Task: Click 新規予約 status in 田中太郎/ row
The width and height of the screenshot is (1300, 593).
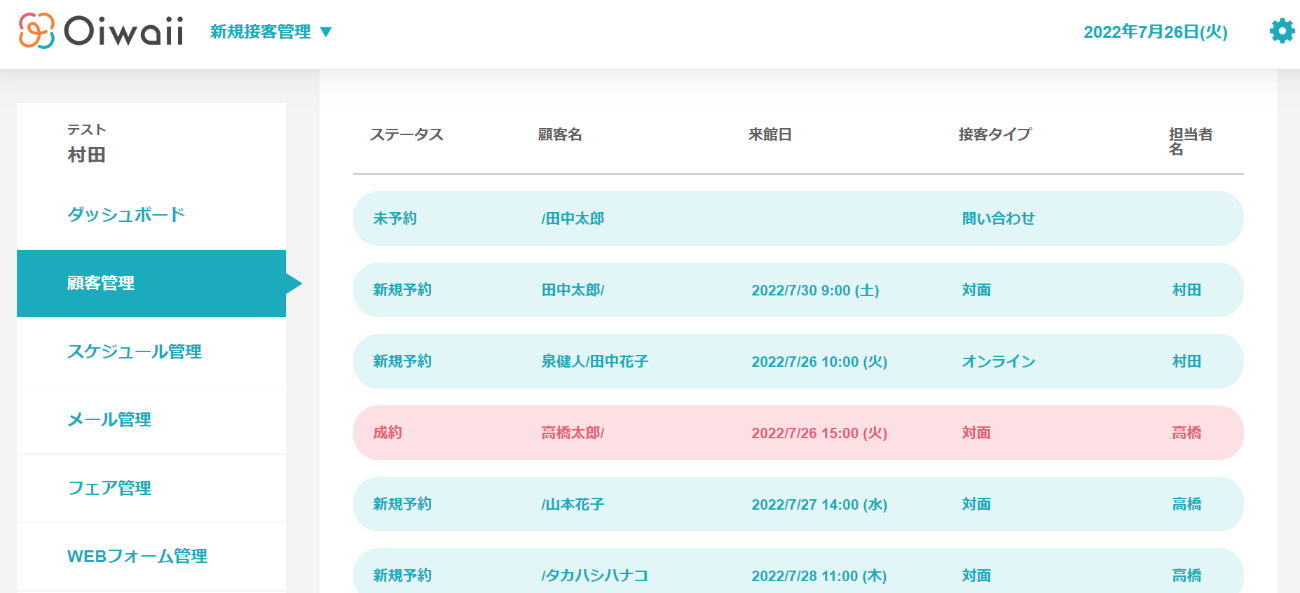Action: [x=402, y=290]
